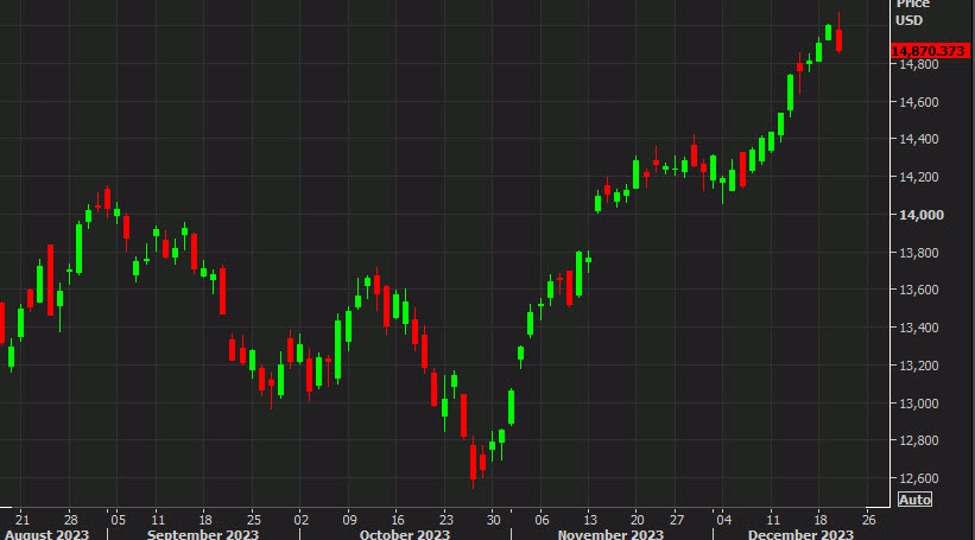Select the 13 date tick in November

pos(589,519)
